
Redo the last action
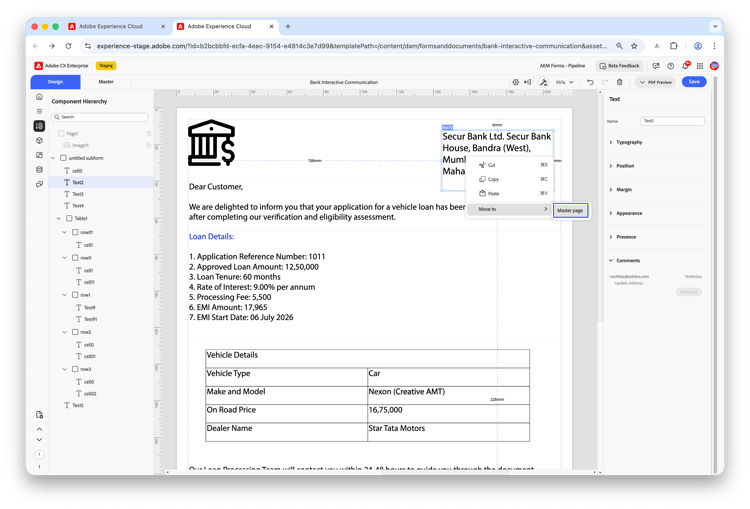pyautogui.click(x=605, y=82)
